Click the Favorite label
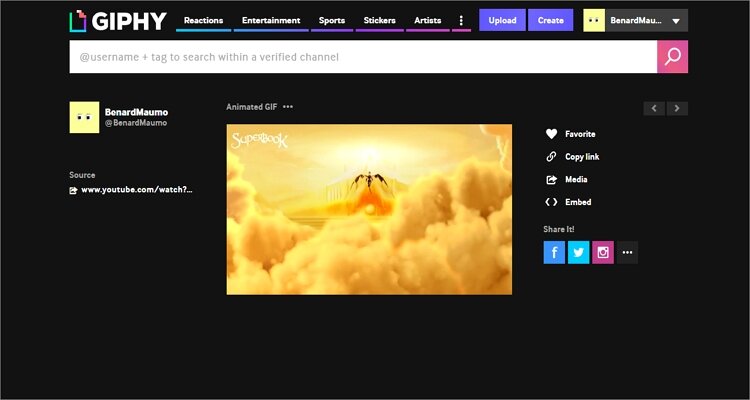750x400 pixels. [x=580, y=134]
